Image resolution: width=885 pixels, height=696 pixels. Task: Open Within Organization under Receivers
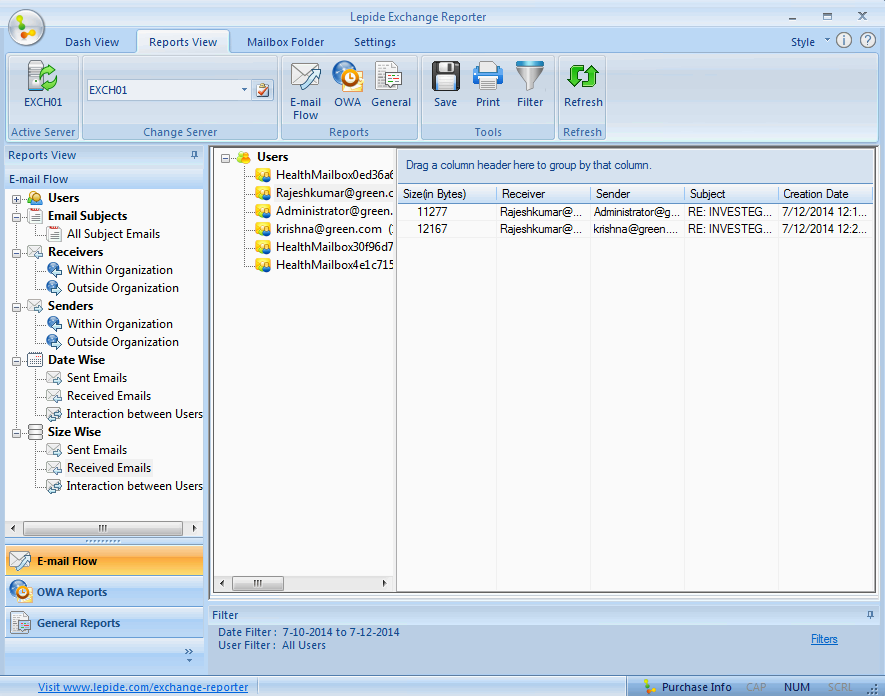click(120, 270)
